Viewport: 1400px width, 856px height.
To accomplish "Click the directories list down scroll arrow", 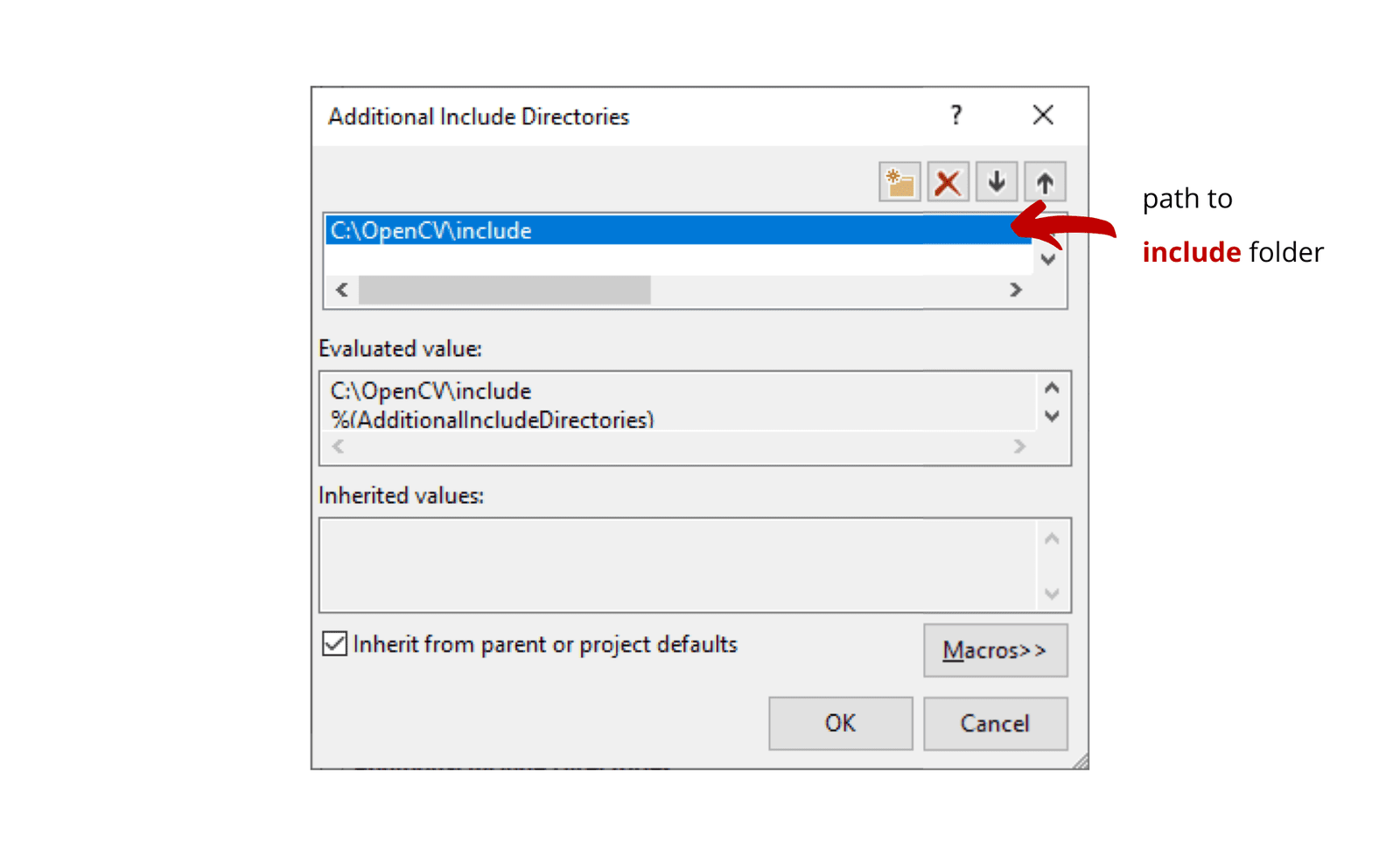I will click(x=1048, y=259).
